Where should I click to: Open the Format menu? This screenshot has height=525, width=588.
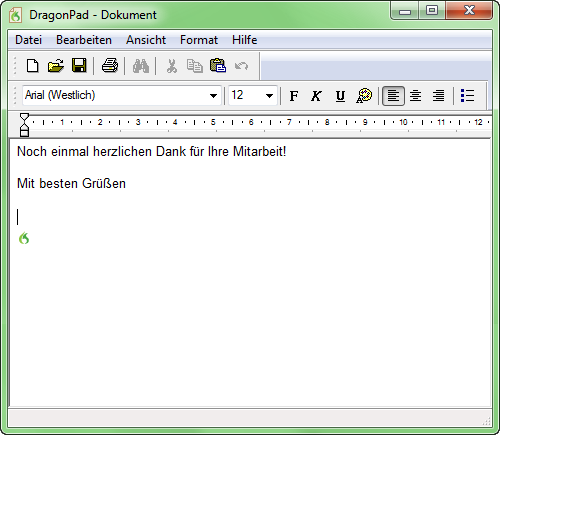click(199, 40)
